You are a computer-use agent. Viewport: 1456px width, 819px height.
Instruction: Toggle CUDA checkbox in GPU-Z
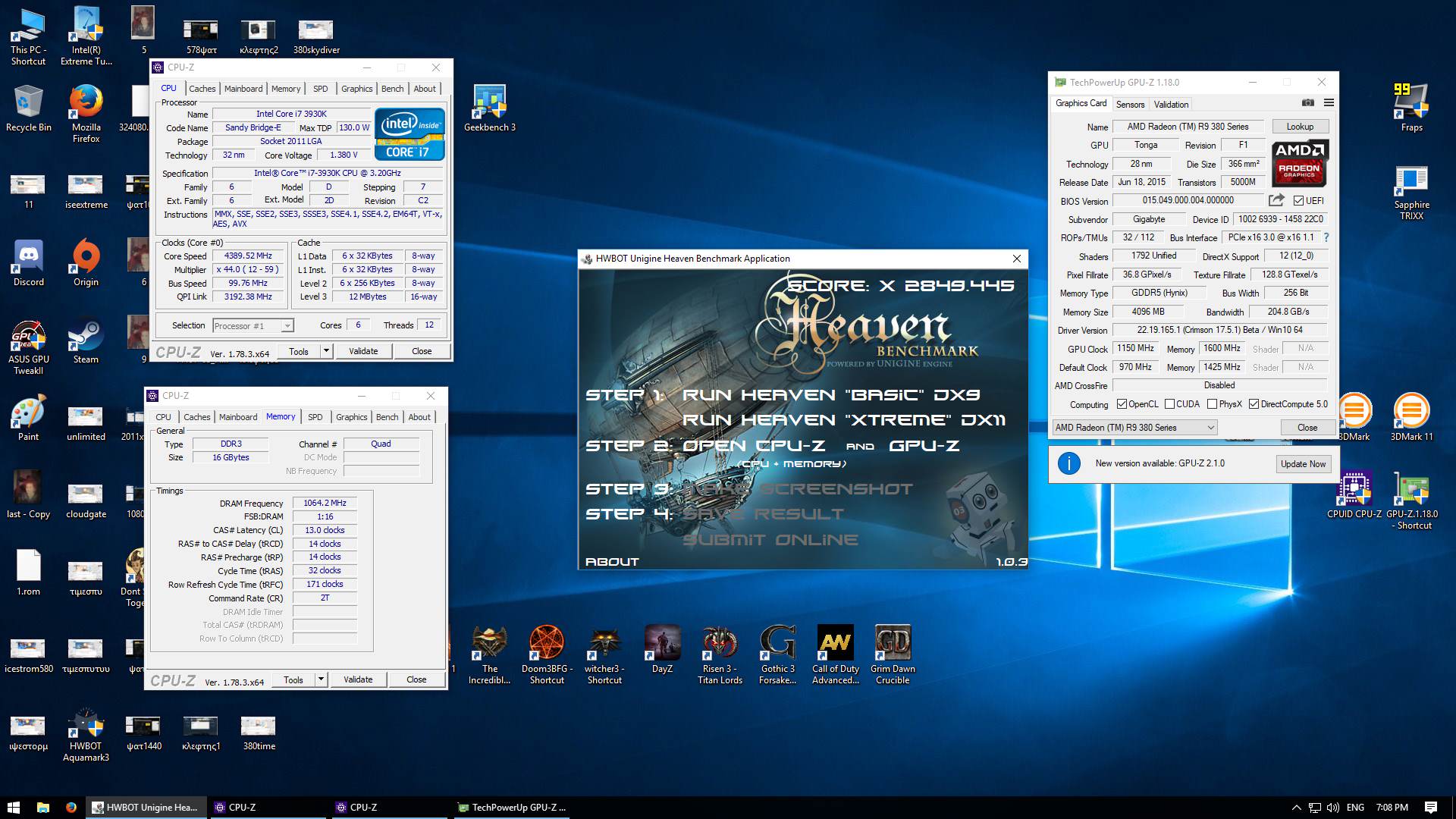click(1169, 404)
